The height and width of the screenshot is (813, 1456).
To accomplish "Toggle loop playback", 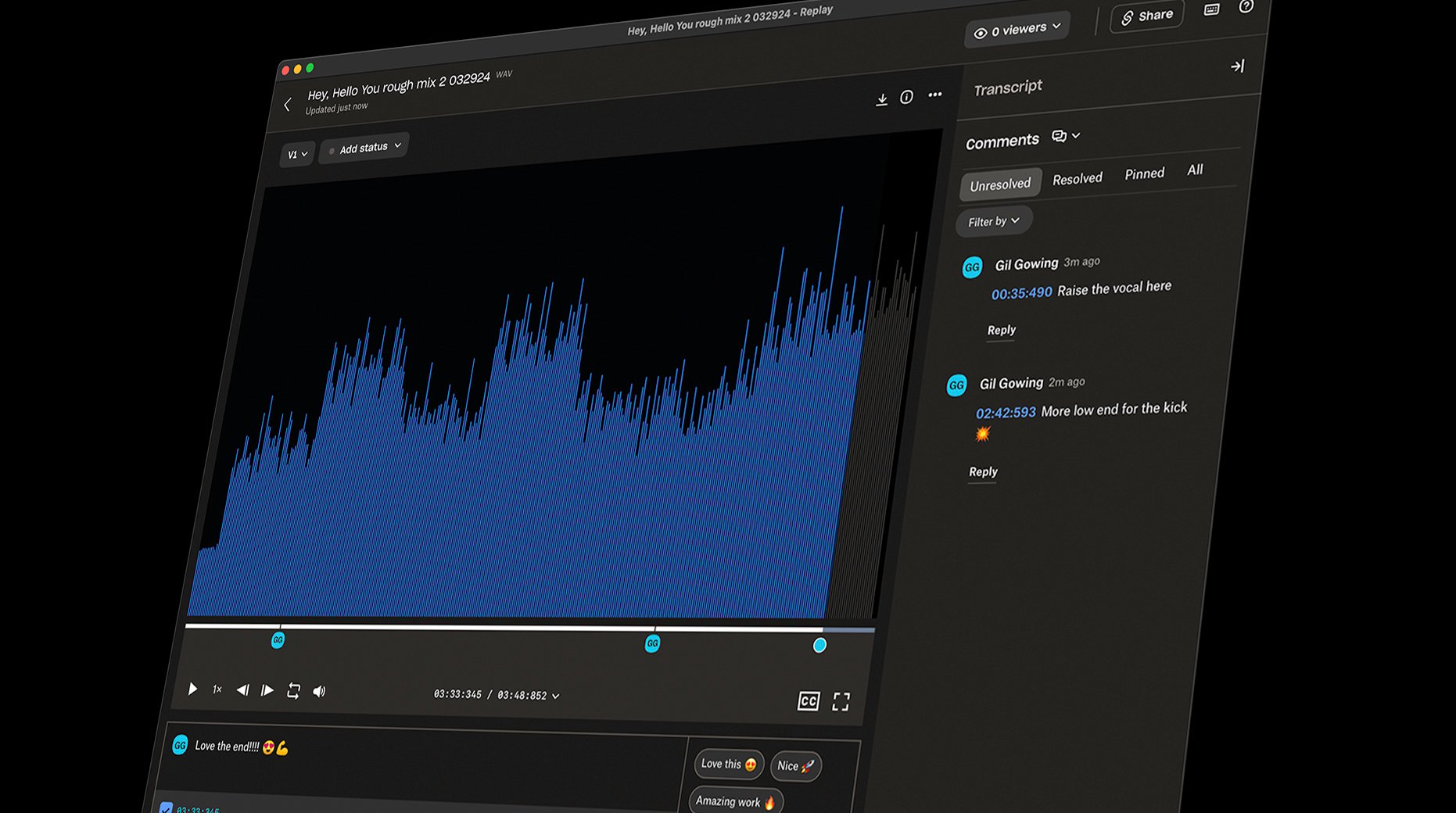I will pos(293,691).
